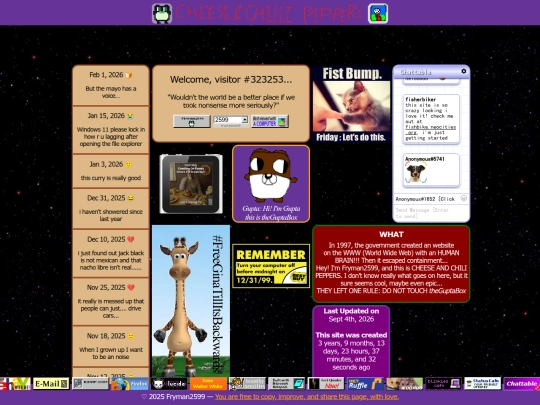Click the 'Last Updated on' text
This screenshot has width=540, height=405.
click(351, 311)
